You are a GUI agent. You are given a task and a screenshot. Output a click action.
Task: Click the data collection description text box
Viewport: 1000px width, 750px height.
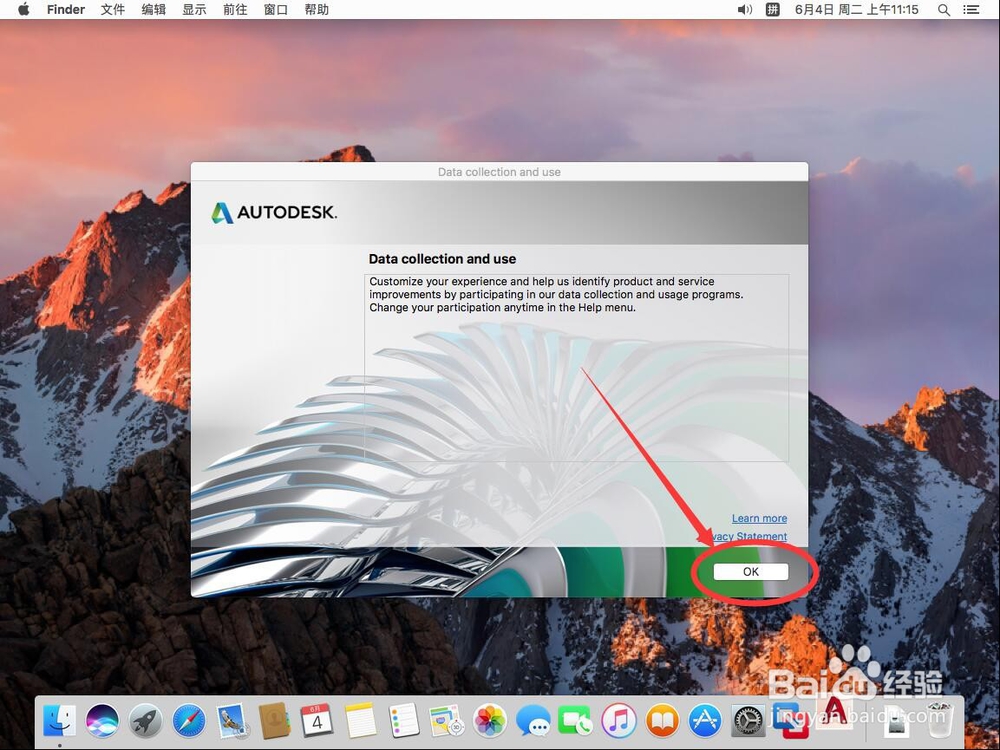(x=577, y=368)
